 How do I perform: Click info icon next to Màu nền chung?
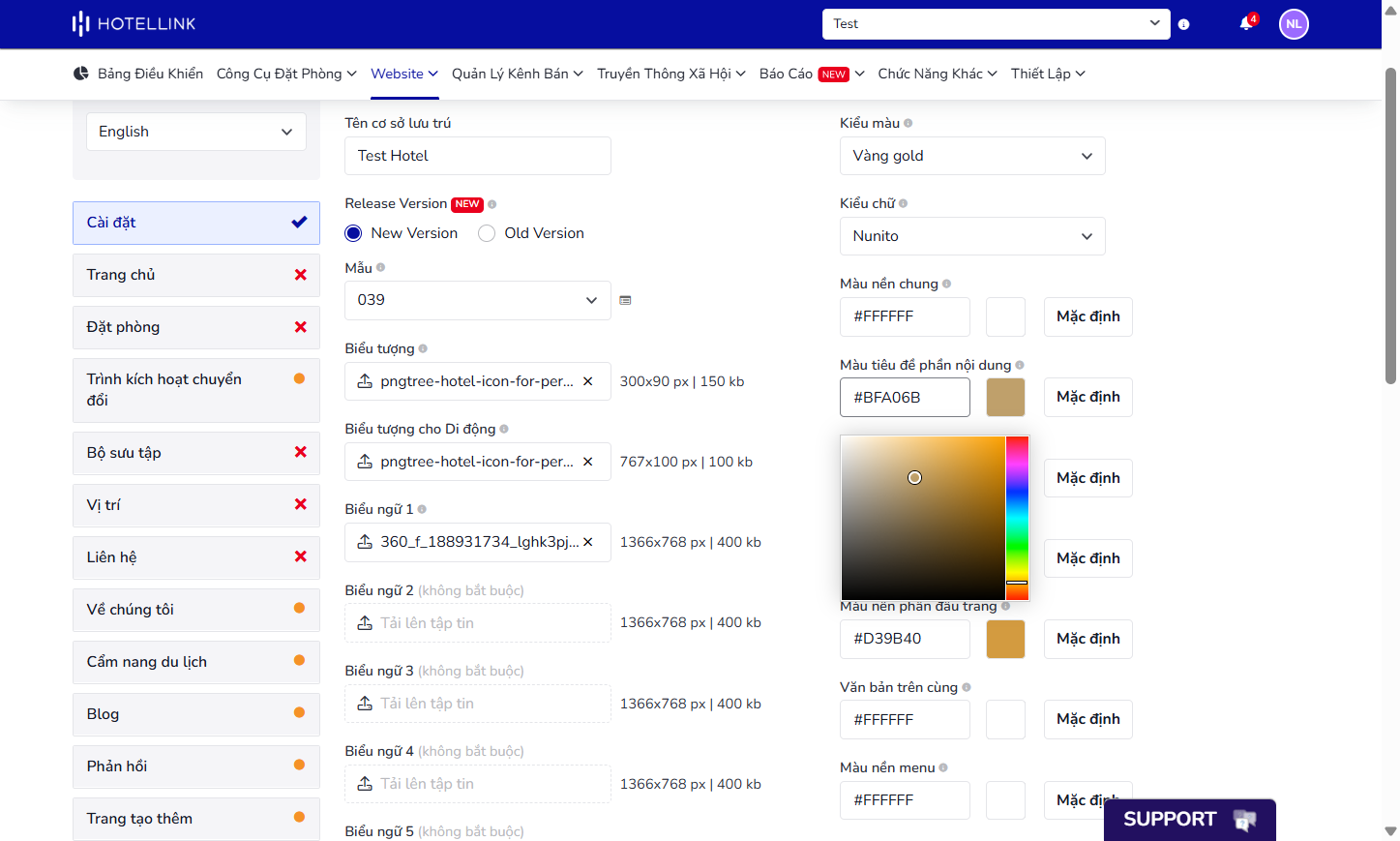[946, 284]
